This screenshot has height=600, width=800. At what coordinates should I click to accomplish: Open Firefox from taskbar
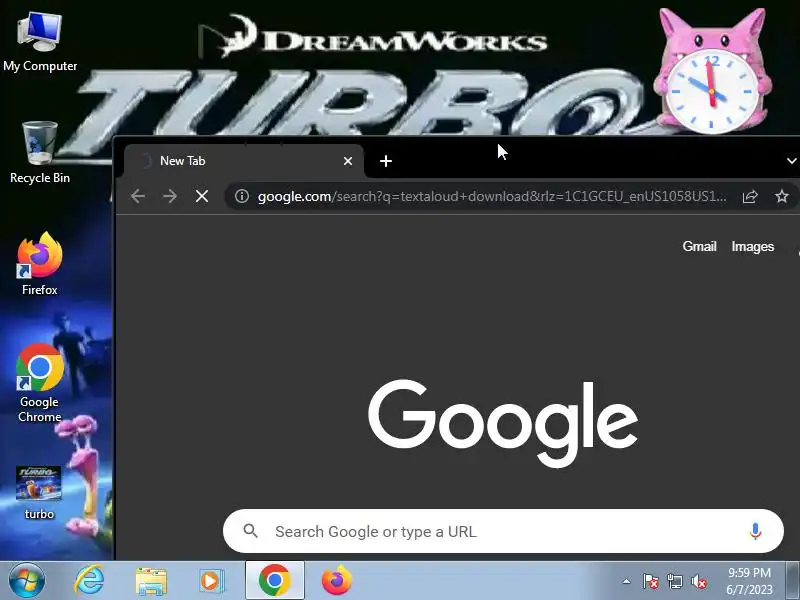(x=337, y=581)
